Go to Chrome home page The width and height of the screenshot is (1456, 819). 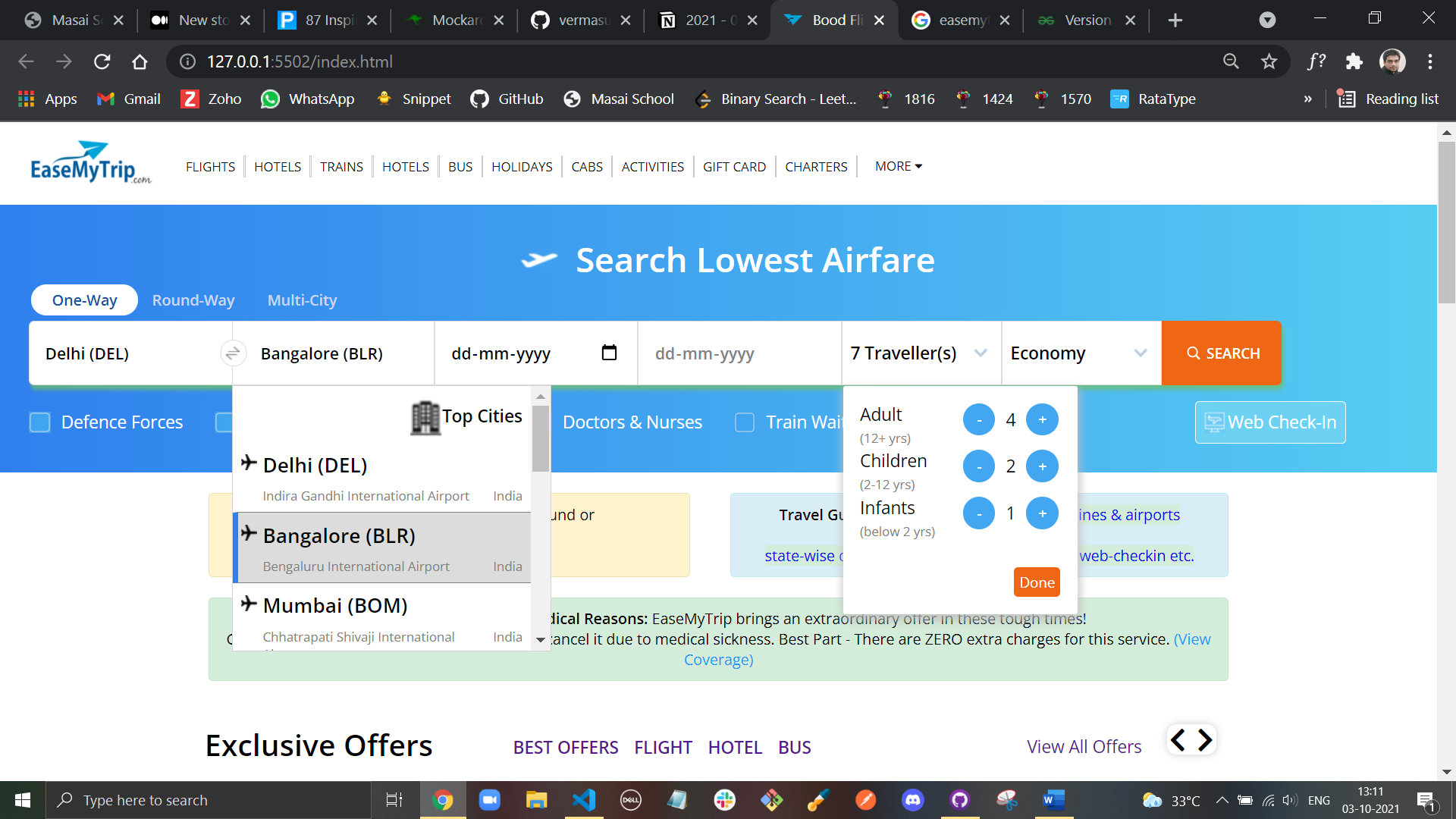(x=140, y=61)
